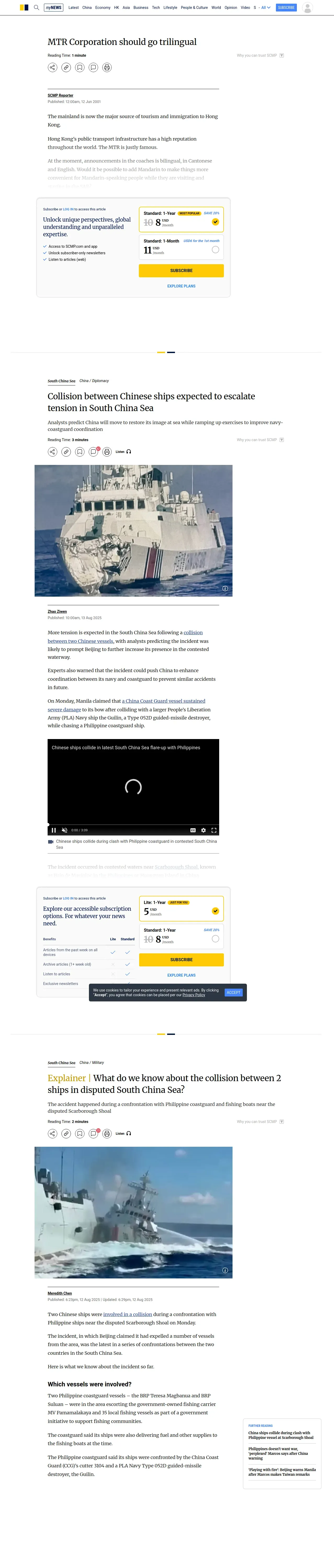Click SUBSCRIBE in the second paywall box
334x1568 pixels.
[x=181, y=959]
